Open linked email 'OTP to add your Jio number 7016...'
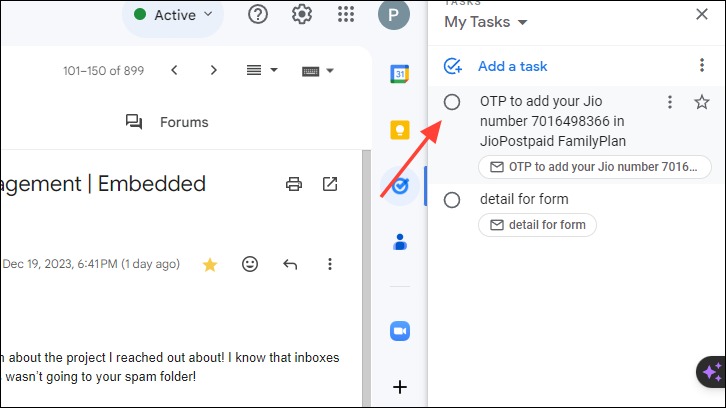Viewport: 726px width, 408px height. pyautogui.click(x=595, y=167)
